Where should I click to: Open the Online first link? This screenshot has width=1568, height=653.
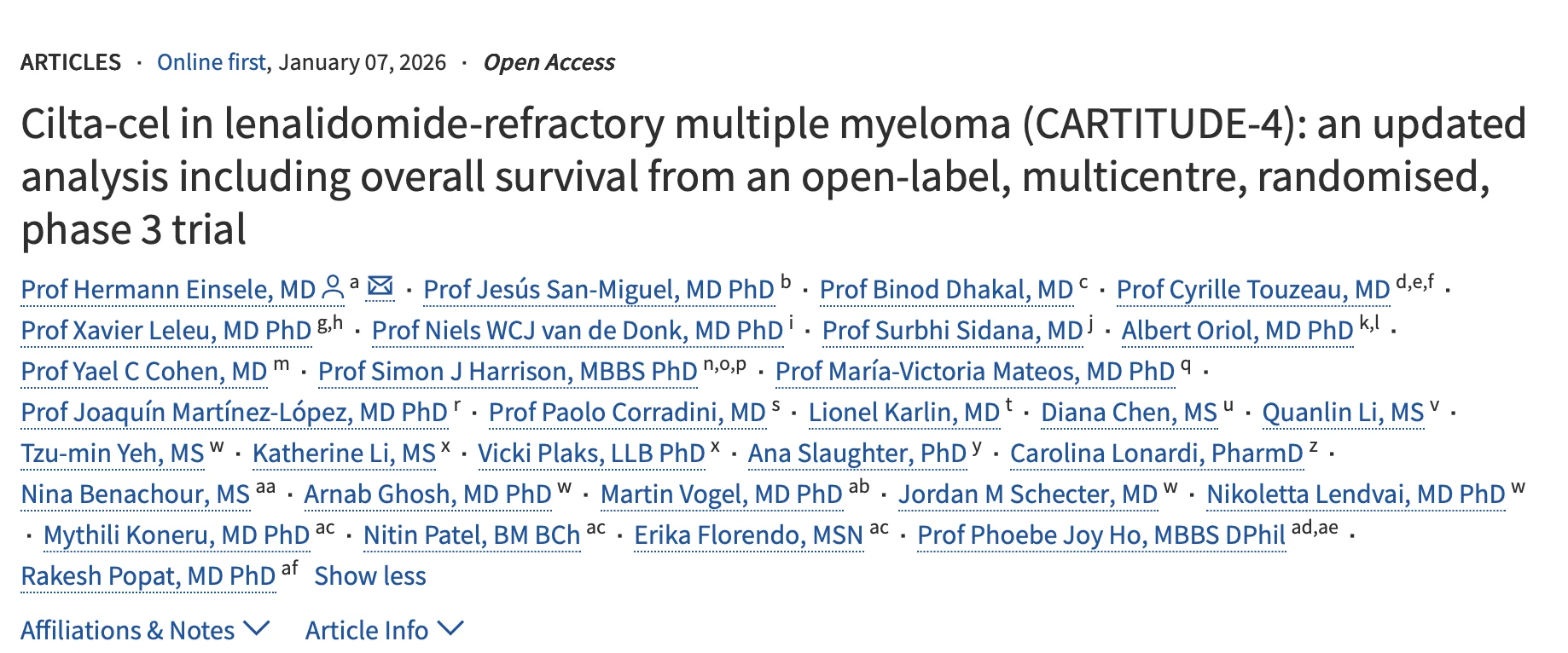212,61
